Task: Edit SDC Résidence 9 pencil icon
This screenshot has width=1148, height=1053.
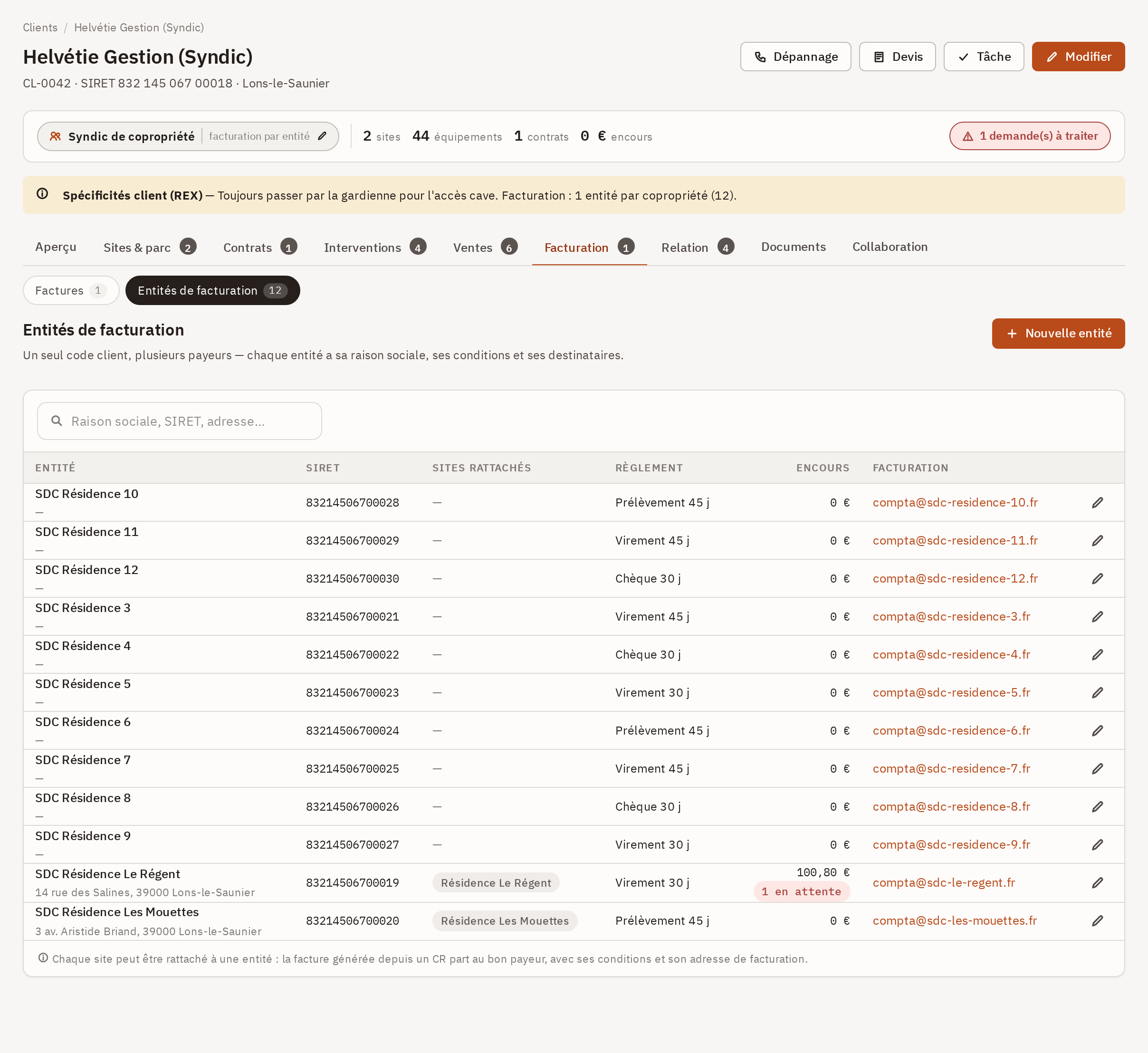Action: (x=1097, y=844)
